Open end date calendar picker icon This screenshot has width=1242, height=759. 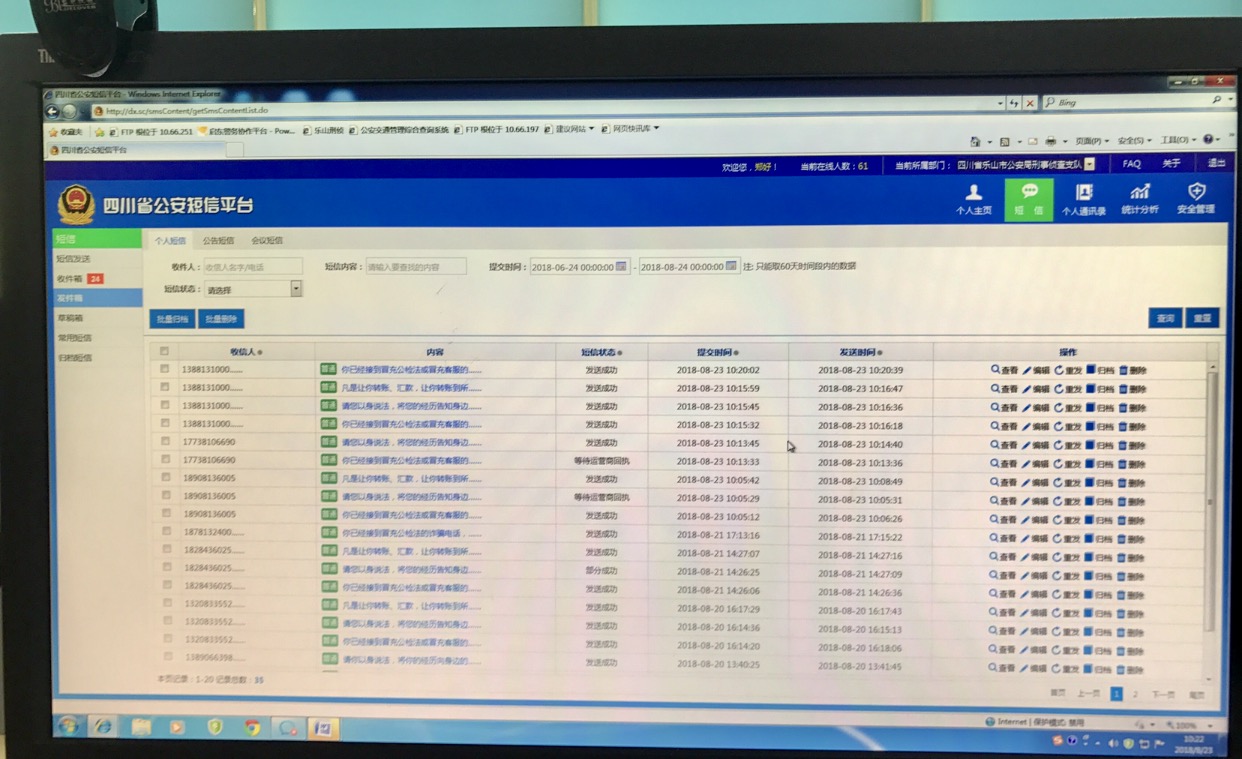pos(731,266)
